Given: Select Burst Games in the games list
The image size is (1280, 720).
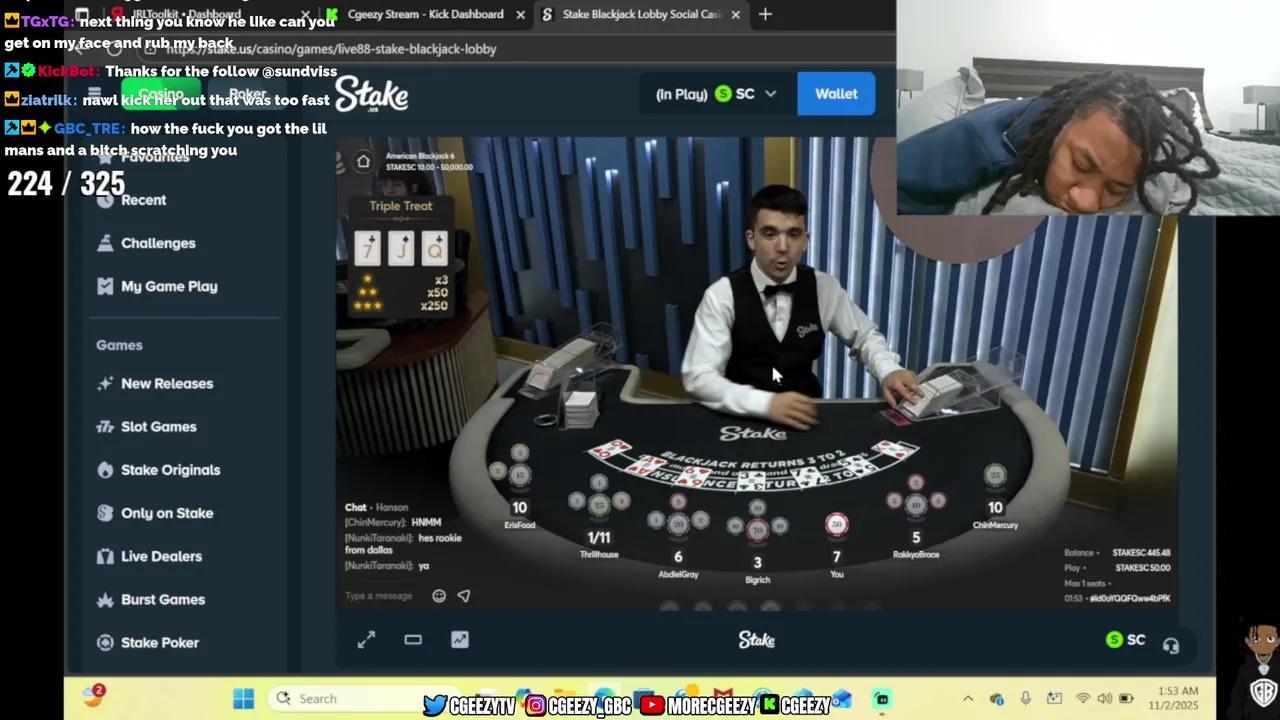Looking at the screenshot, I should click(x=161, y=599).
